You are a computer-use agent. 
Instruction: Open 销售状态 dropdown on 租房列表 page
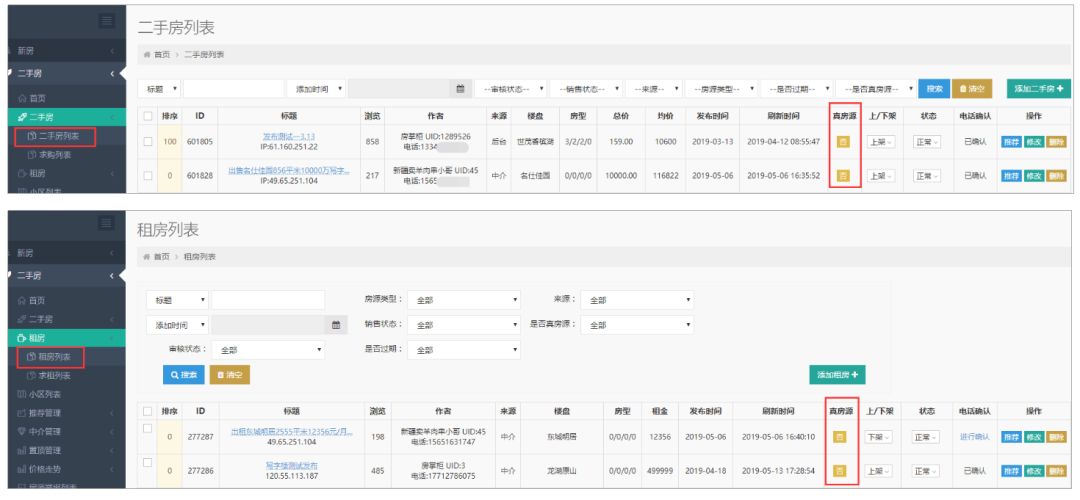tap(464, 324)
